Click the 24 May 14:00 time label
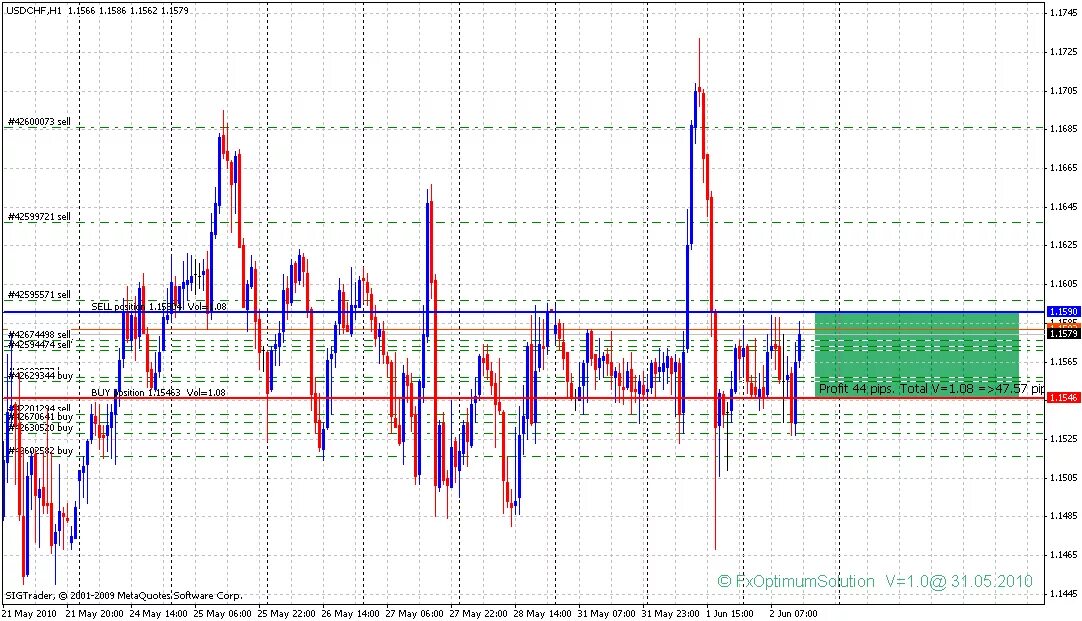Screen dimensions: 1082x621 pyautogui.click(x=159, y=613)
